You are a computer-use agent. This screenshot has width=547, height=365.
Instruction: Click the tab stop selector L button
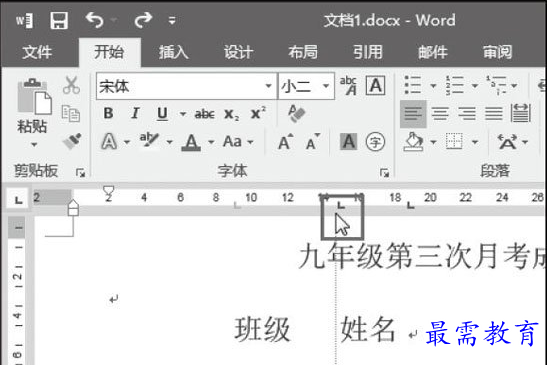click(x=18, y=199)
